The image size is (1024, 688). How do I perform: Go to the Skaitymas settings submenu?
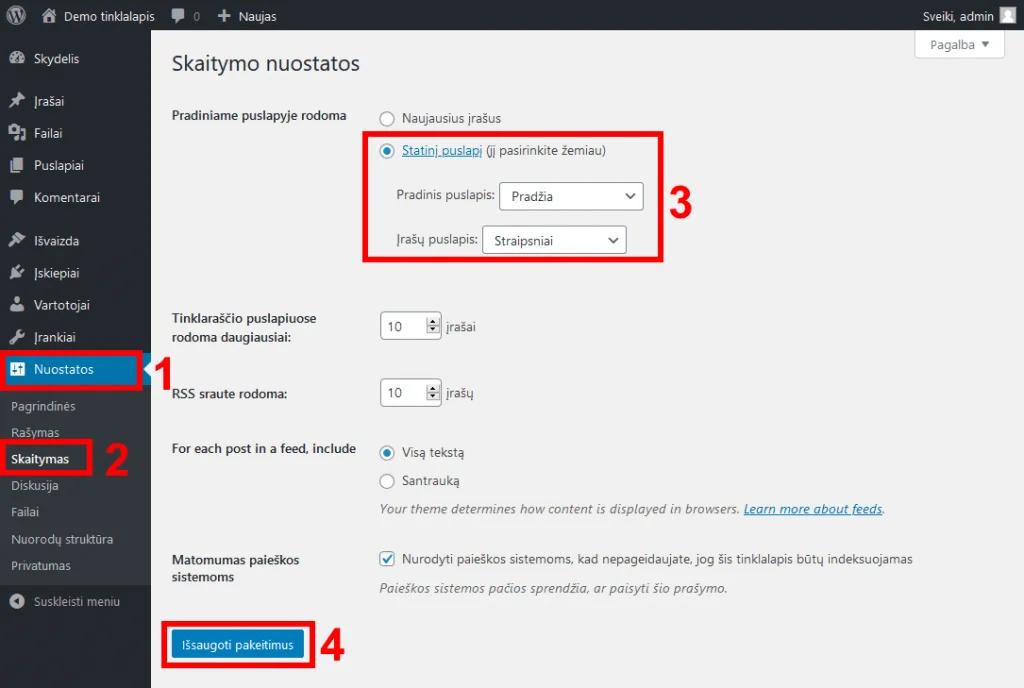(x=40, y=459)
